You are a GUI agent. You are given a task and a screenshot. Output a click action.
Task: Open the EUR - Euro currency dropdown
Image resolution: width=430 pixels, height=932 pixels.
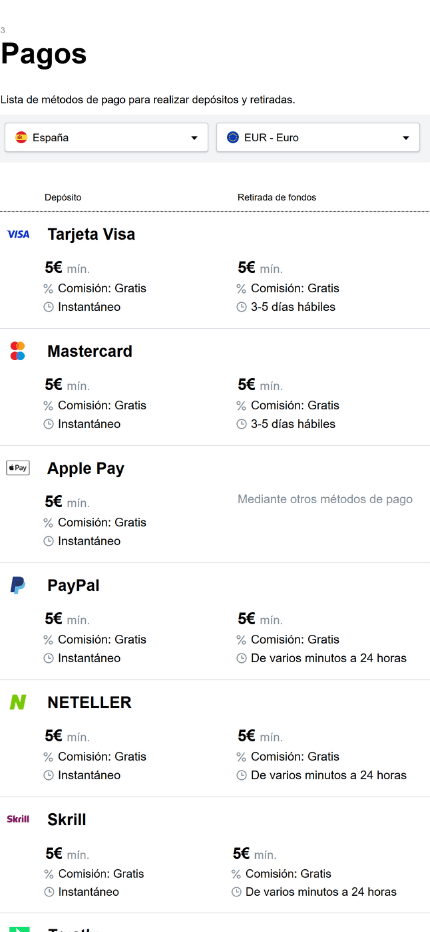318,137
